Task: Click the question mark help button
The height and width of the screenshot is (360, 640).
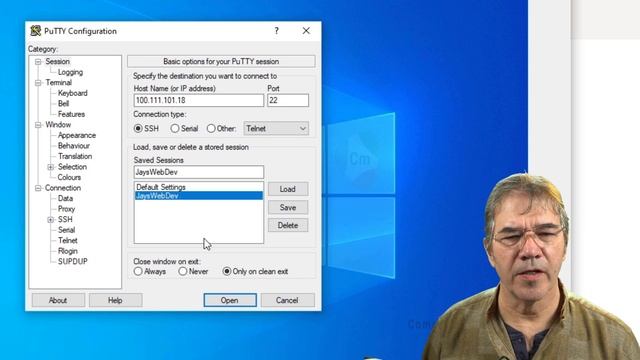Action: pos(277,31)
